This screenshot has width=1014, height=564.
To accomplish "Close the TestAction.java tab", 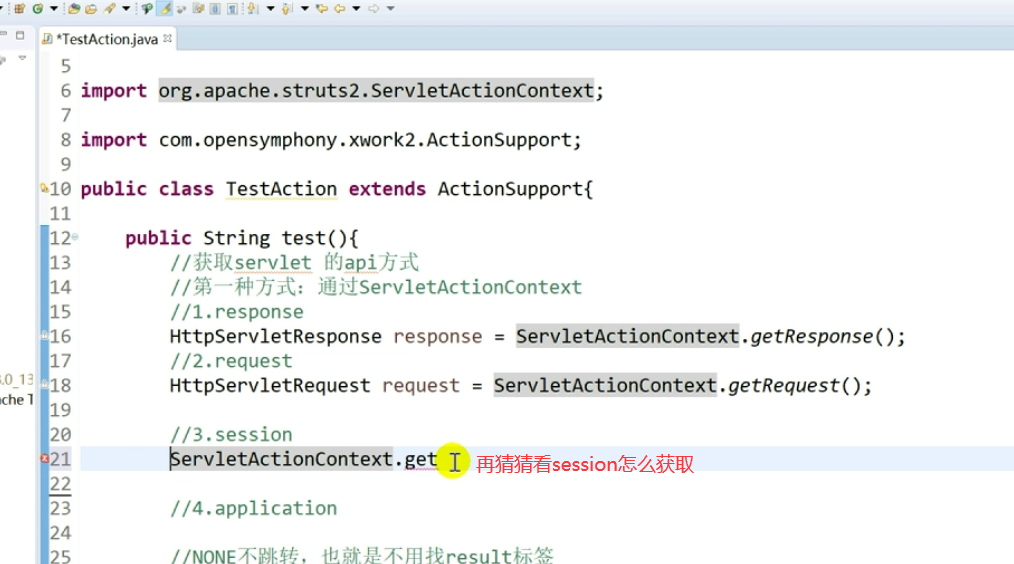I will coord(167,39).
